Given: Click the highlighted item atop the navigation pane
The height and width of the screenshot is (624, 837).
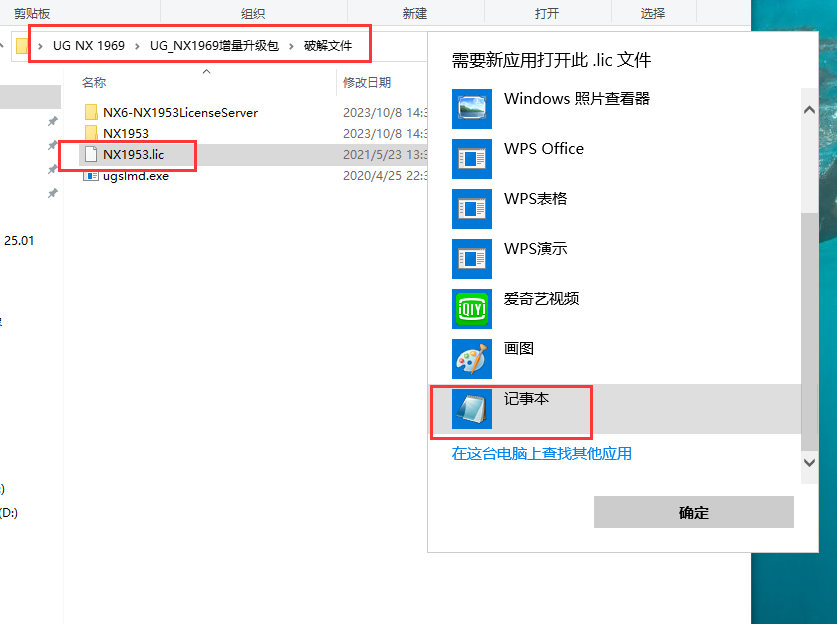Looking at the screenshot, I should [x=30, y=97].
